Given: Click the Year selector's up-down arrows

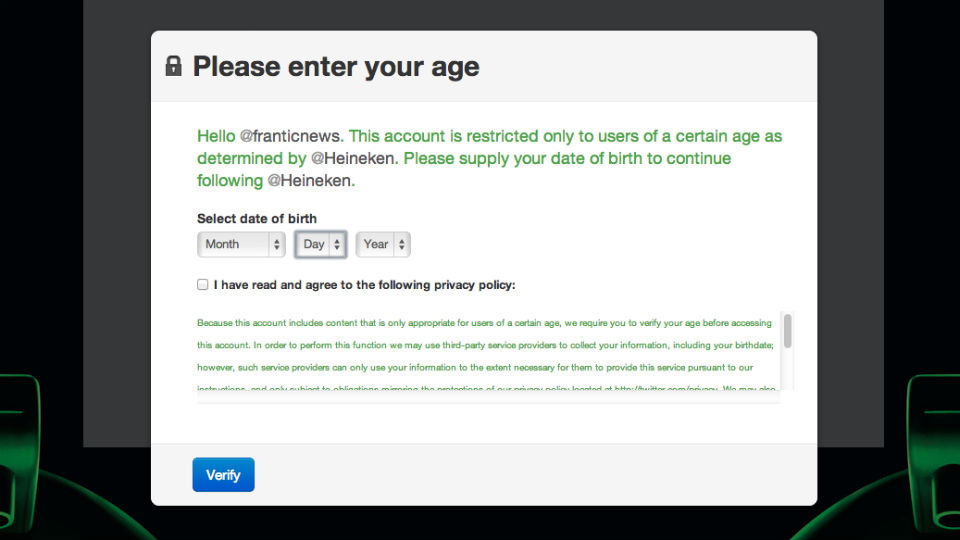Looking at the screenshot, I should pos(401,244).
